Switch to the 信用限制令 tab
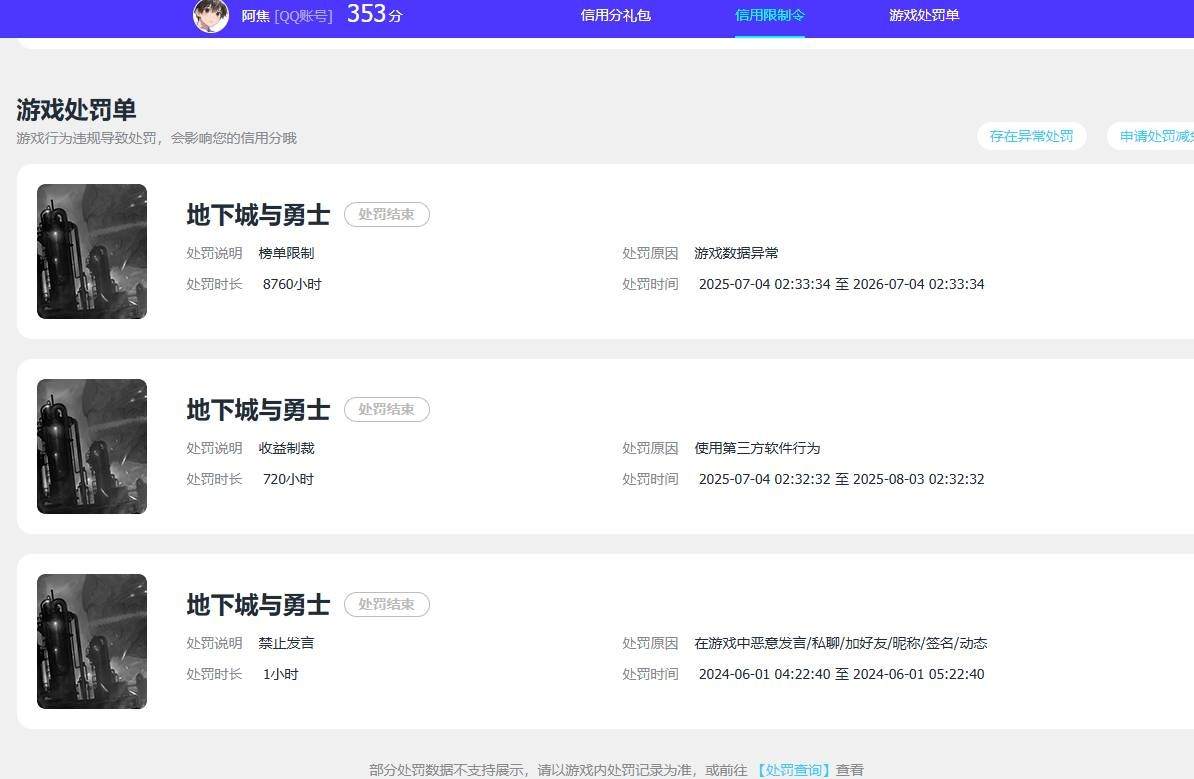The width and height of the screenshot is (1194, 779). point(769,15)
